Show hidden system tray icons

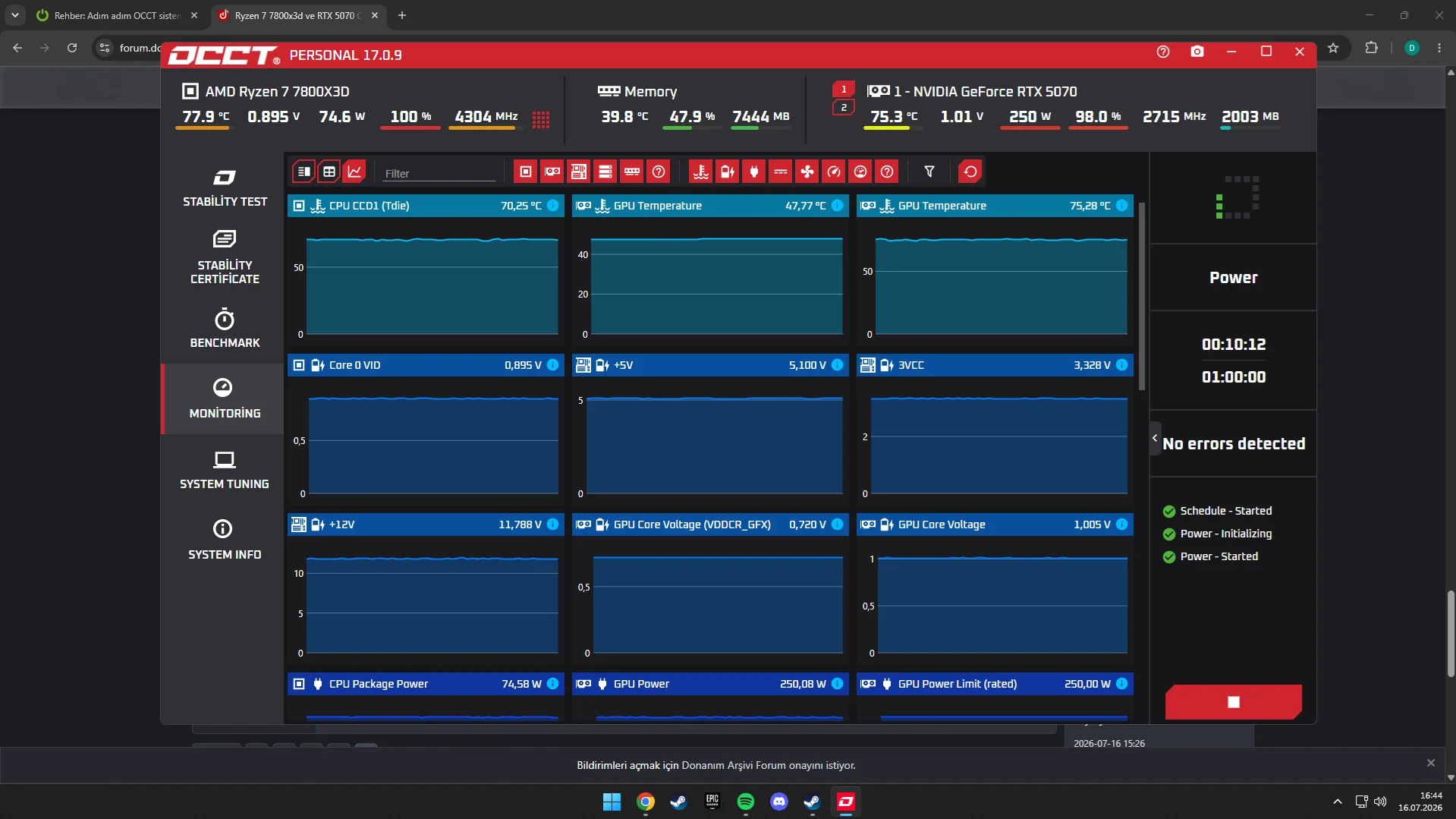pyautogui.click(x=1338, y=802)
